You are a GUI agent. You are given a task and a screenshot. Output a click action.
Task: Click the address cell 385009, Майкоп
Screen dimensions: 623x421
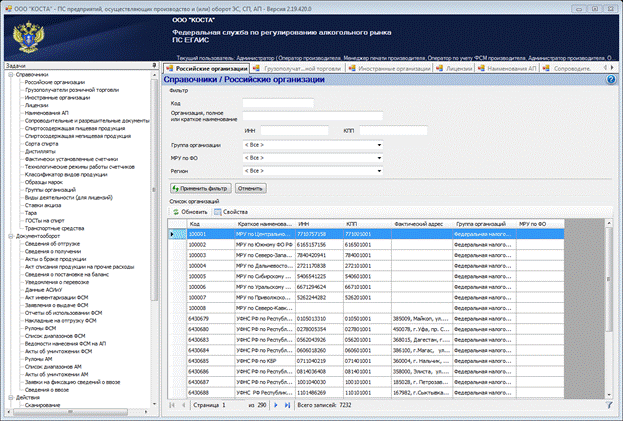coord(422,319)
